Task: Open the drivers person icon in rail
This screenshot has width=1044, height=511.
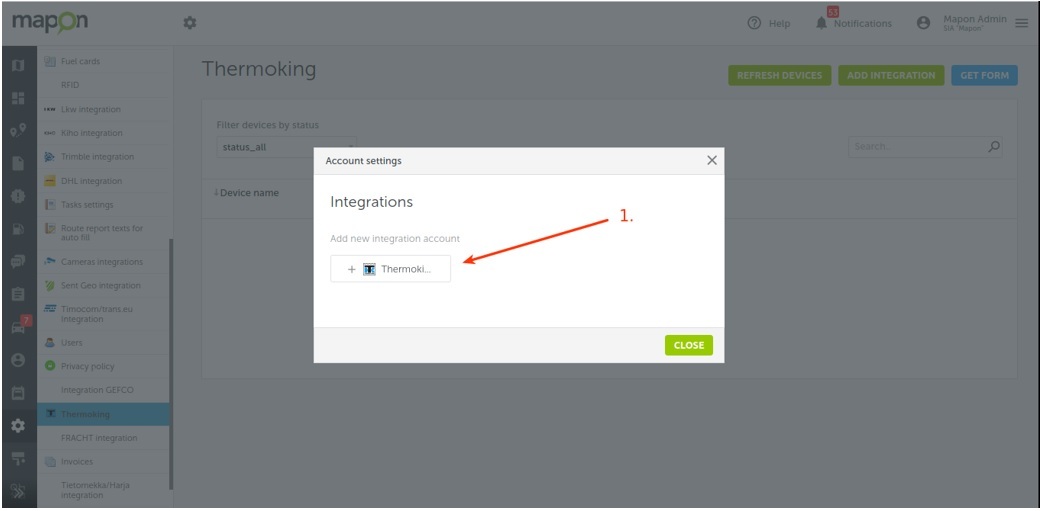Action: (18, 360)
